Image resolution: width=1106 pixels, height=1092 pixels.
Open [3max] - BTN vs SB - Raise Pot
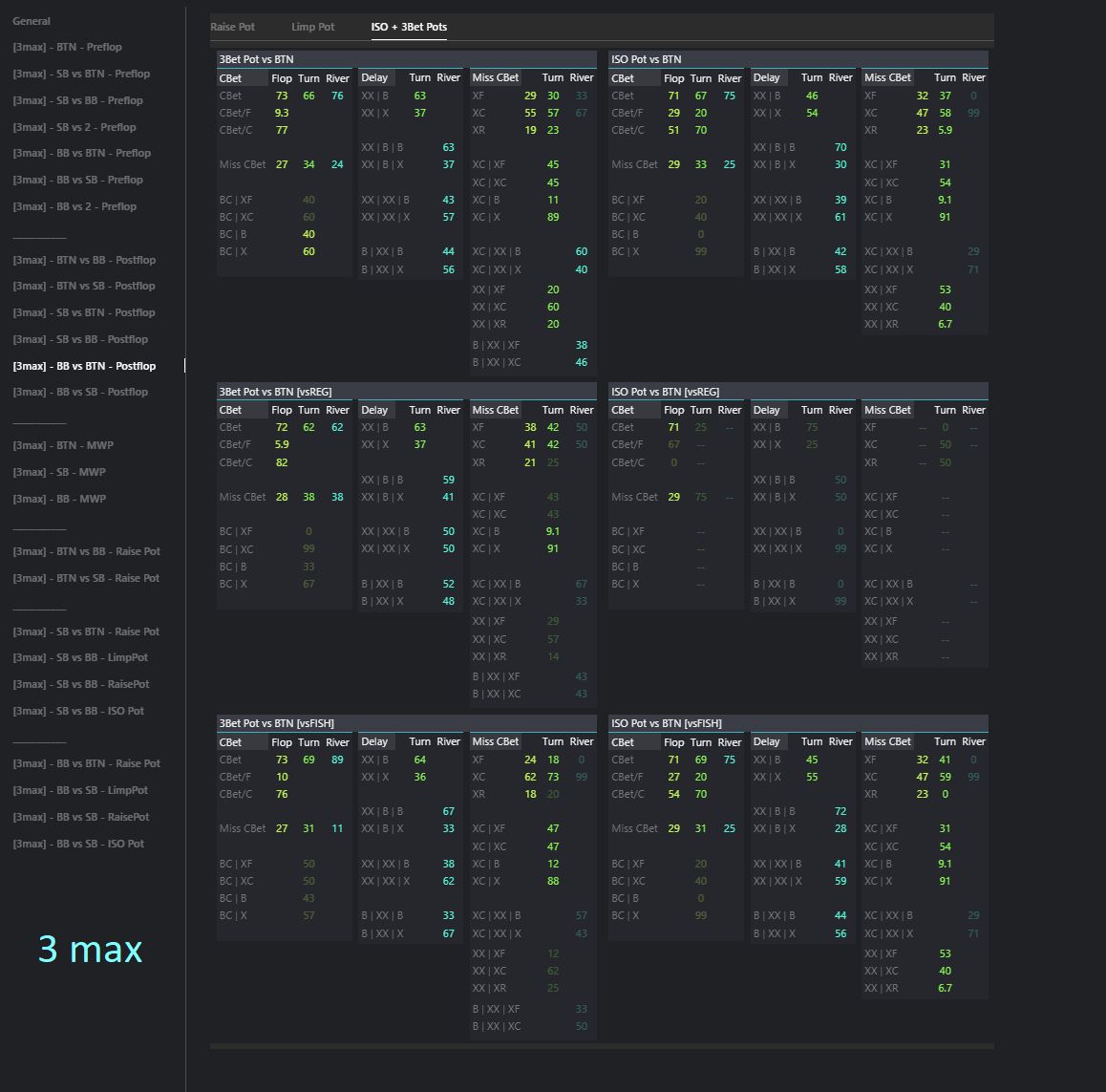(x=86, y=578)
